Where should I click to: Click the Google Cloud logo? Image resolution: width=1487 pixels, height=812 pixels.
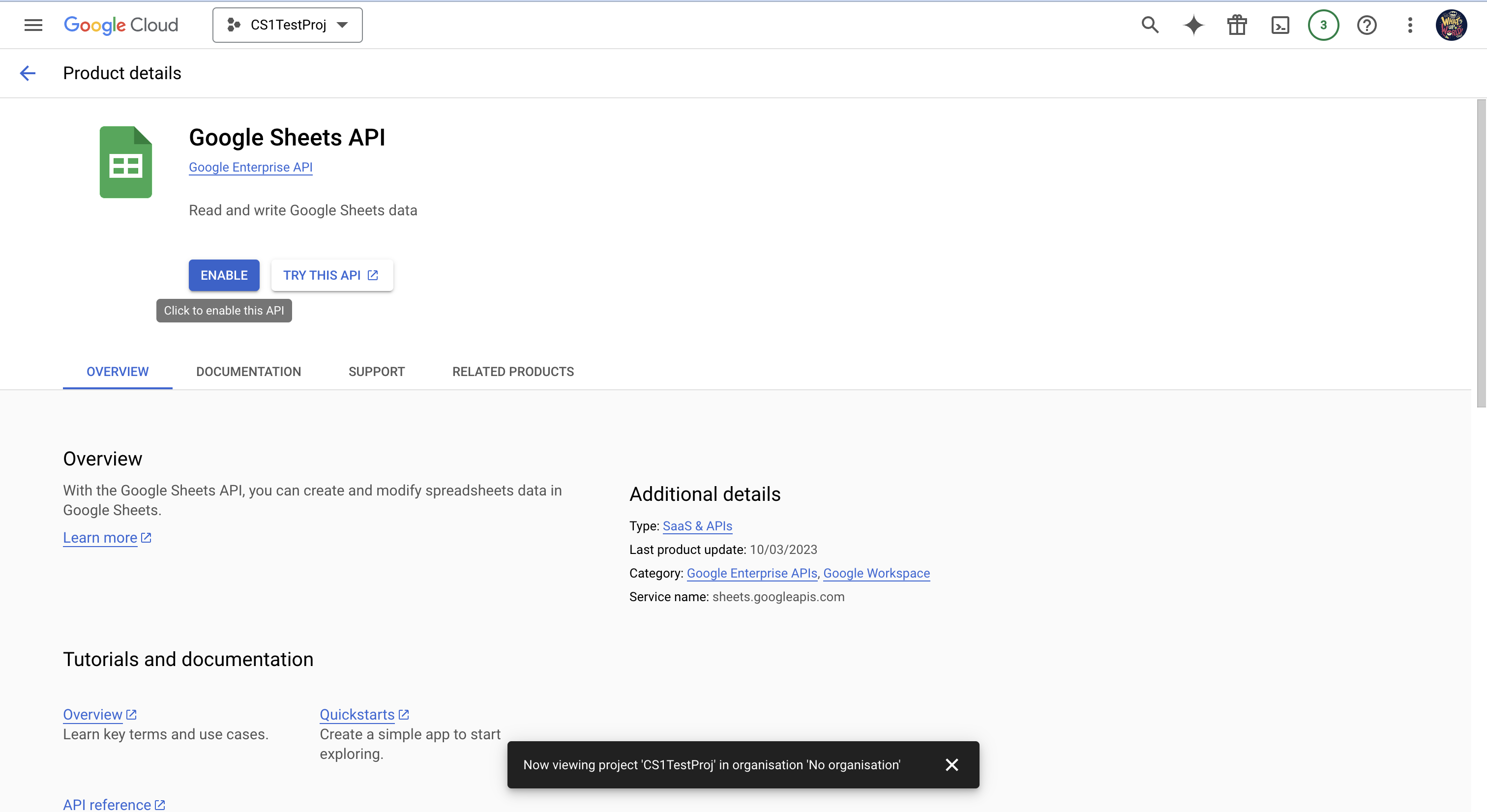pyautogui.click(x=120, y=25)
